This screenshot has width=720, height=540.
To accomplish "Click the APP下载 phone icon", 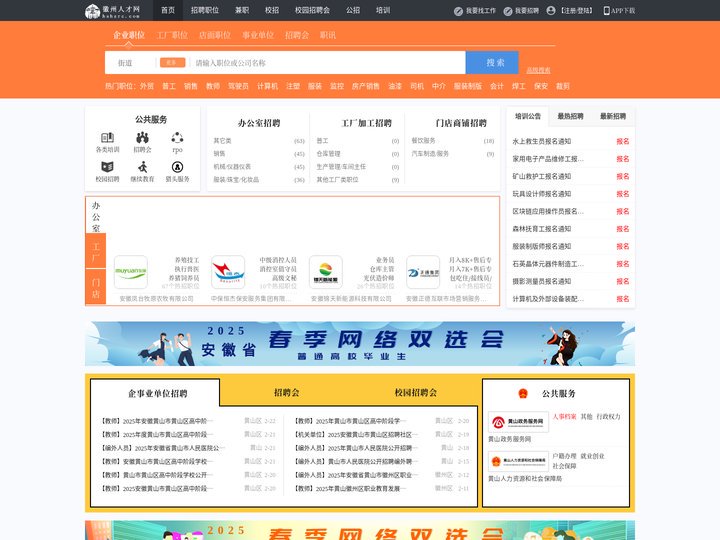I will [606, 11].
